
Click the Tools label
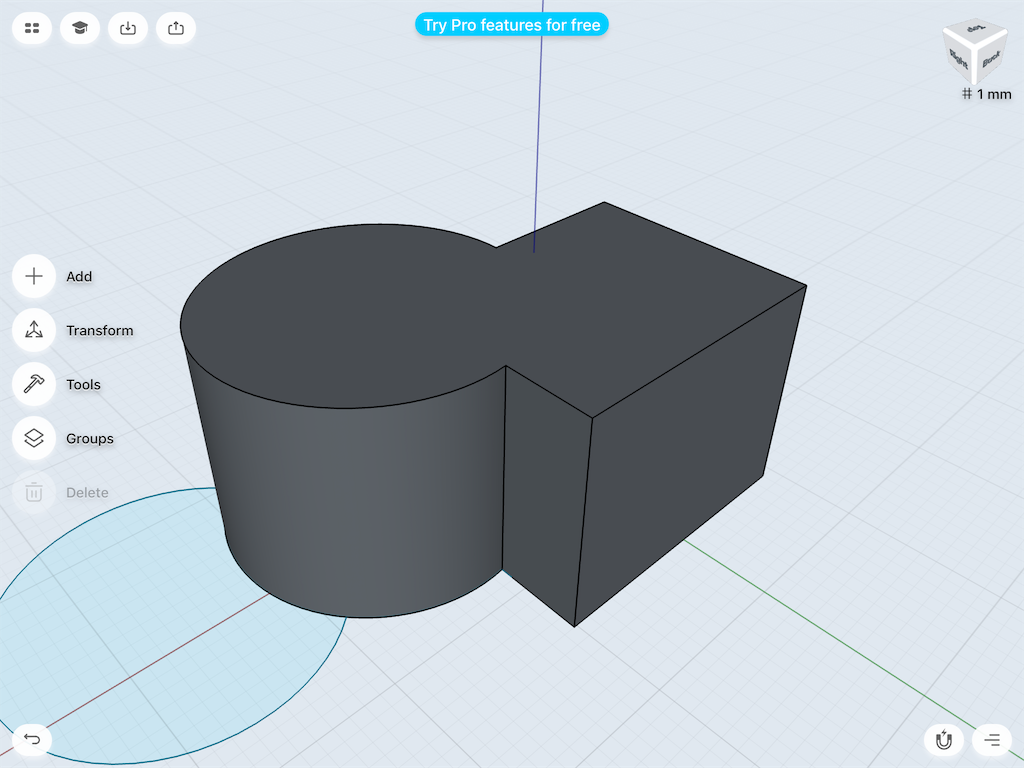click(84, 385)
